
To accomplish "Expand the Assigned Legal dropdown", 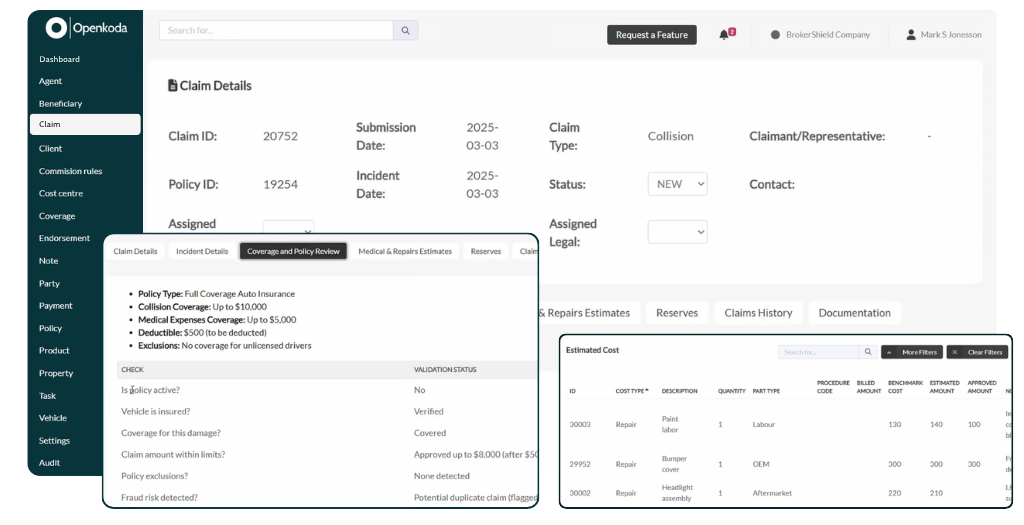I will (677, 232).
